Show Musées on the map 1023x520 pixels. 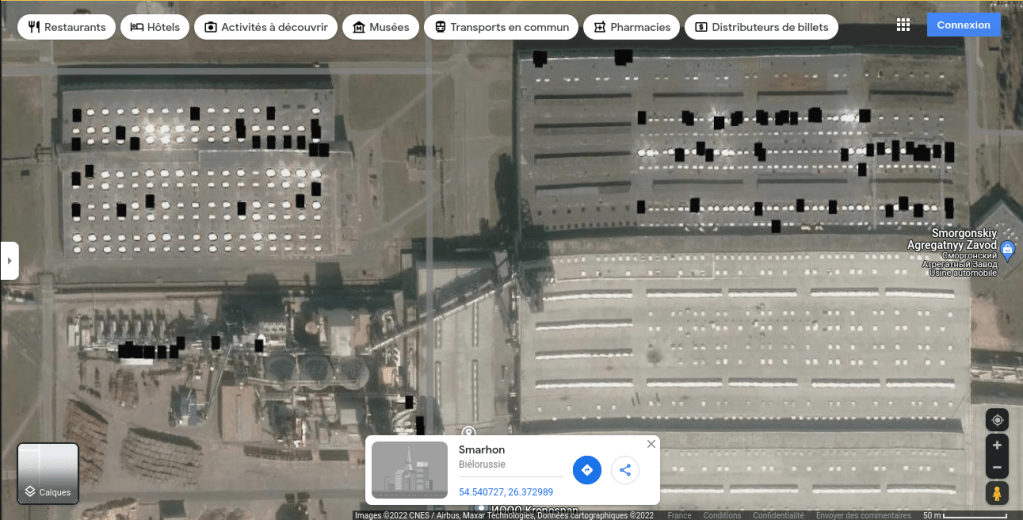click(380, 27)
